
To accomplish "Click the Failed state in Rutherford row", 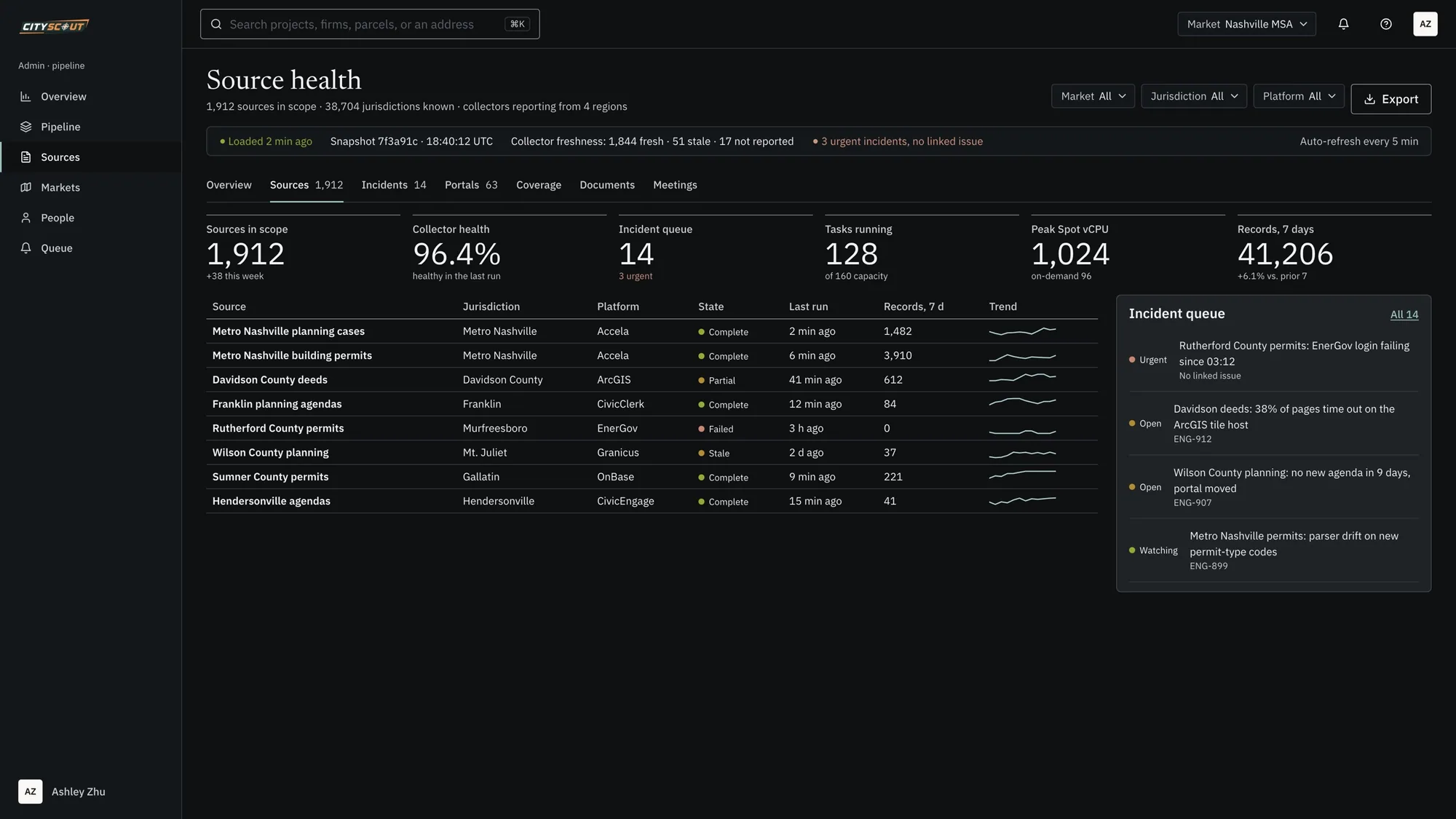I will tap(716, 429).
